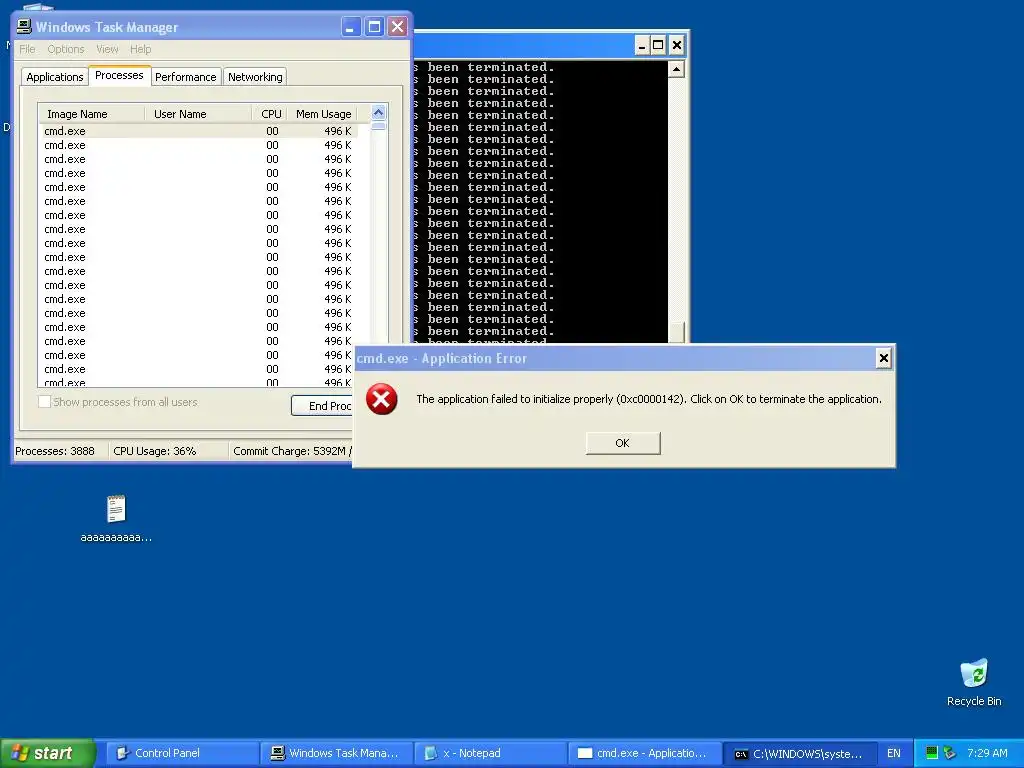
Task: Open the File menu in Task Manager
Action: (27, 49)
